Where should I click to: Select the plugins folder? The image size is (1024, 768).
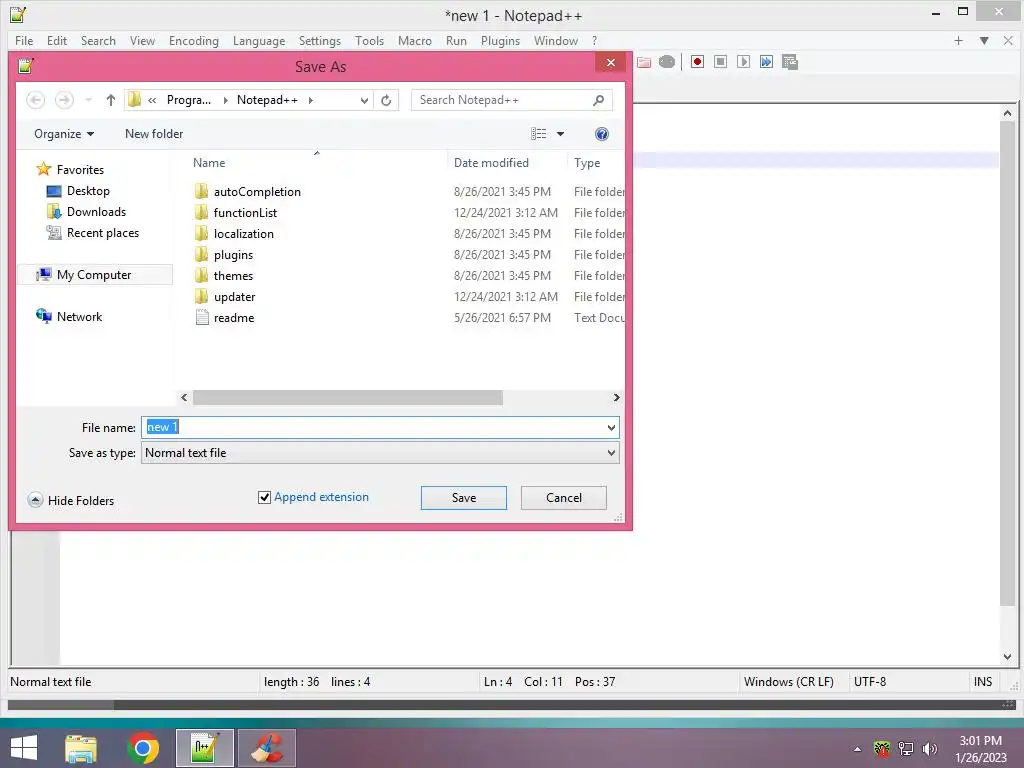233,255
